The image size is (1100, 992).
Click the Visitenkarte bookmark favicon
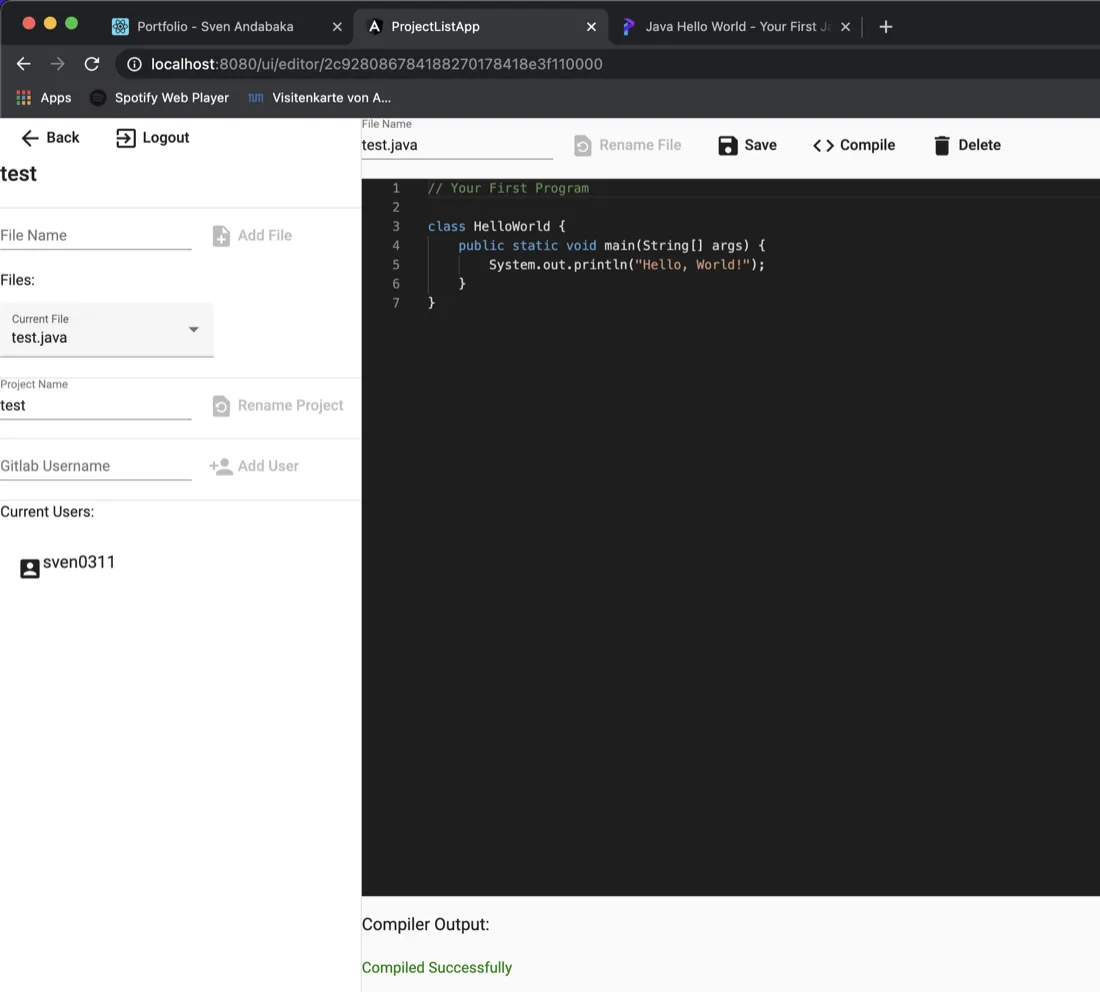pyautogui.click(x=255, y=98)
